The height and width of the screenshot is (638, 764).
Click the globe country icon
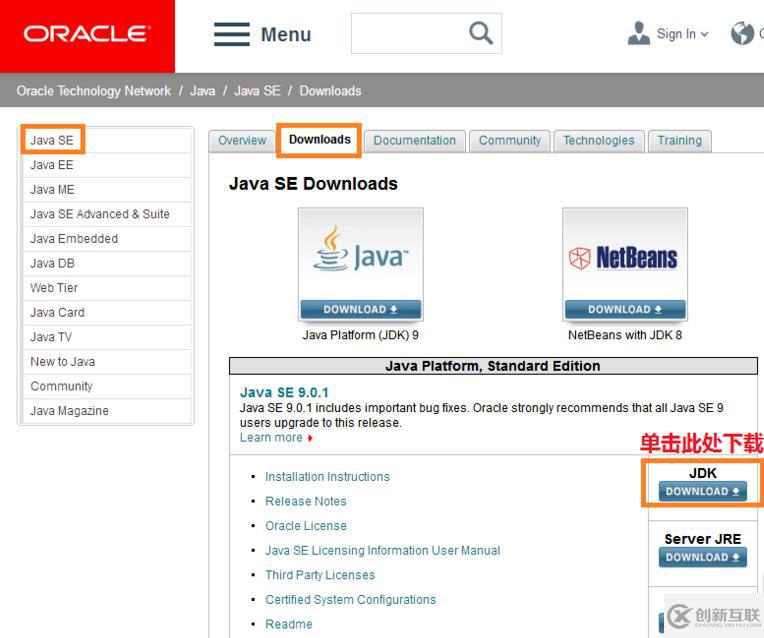tap(742, 33)
